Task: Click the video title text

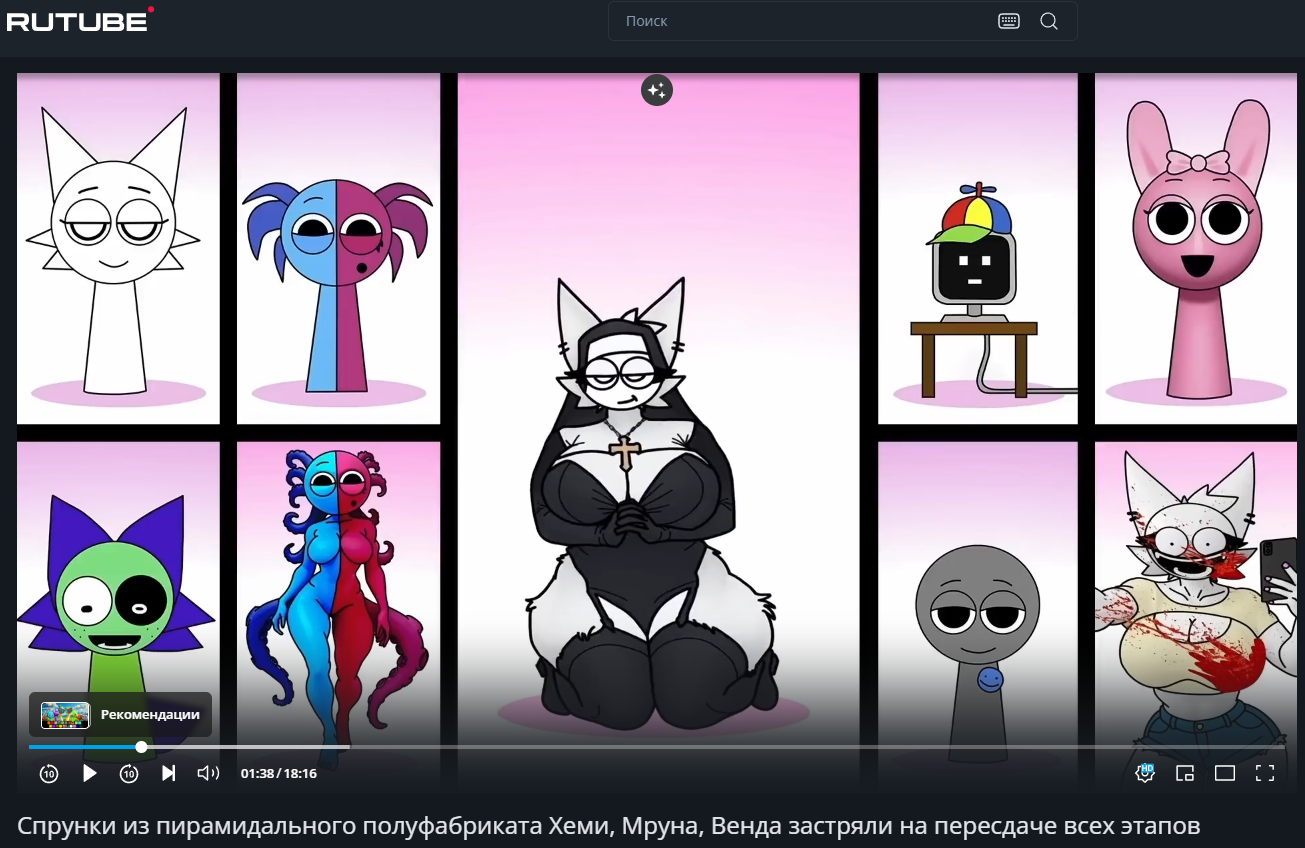Action: click(x=608, y=826)
